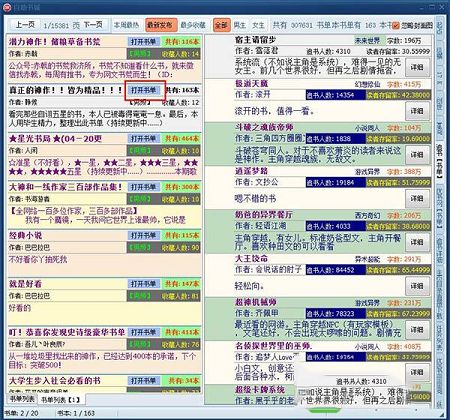Open the 【网页】 link of 大神和一线作家 list
This screenshot has height=420, width=450.
[x=140, y=199]
